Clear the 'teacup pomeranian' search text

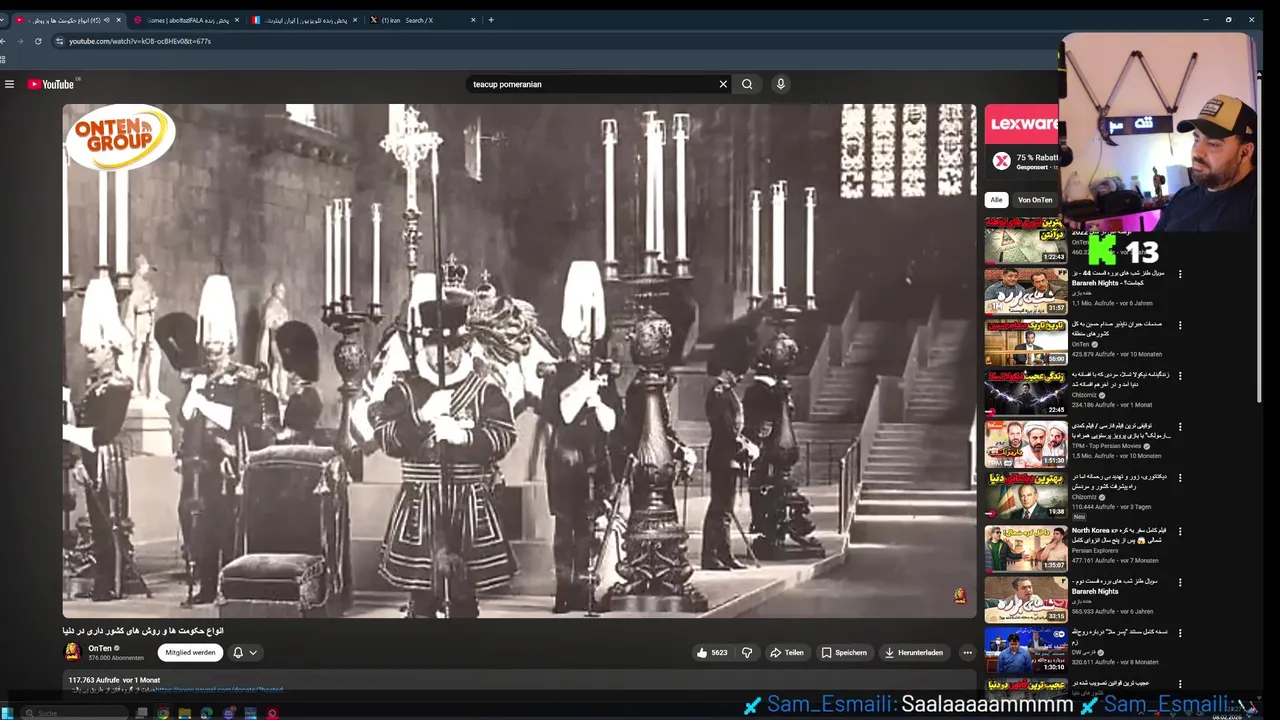pyautogui.click(x=723, y=84)
